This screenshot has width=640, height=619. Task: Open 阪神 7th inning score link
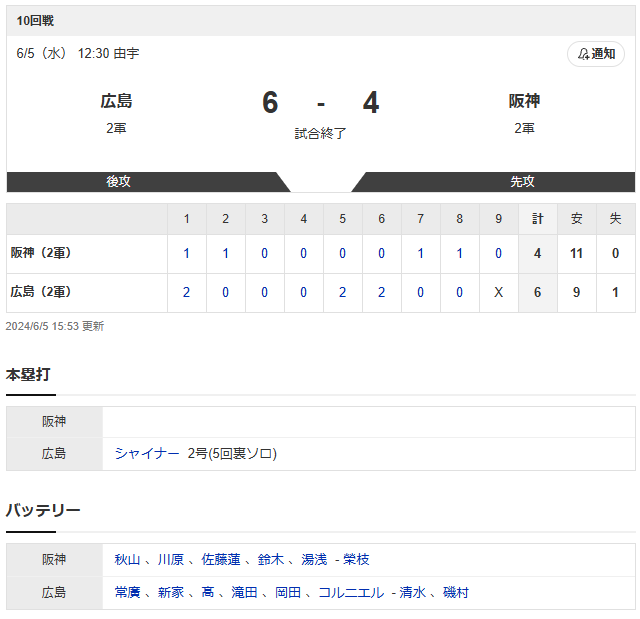tap(420, 253)
